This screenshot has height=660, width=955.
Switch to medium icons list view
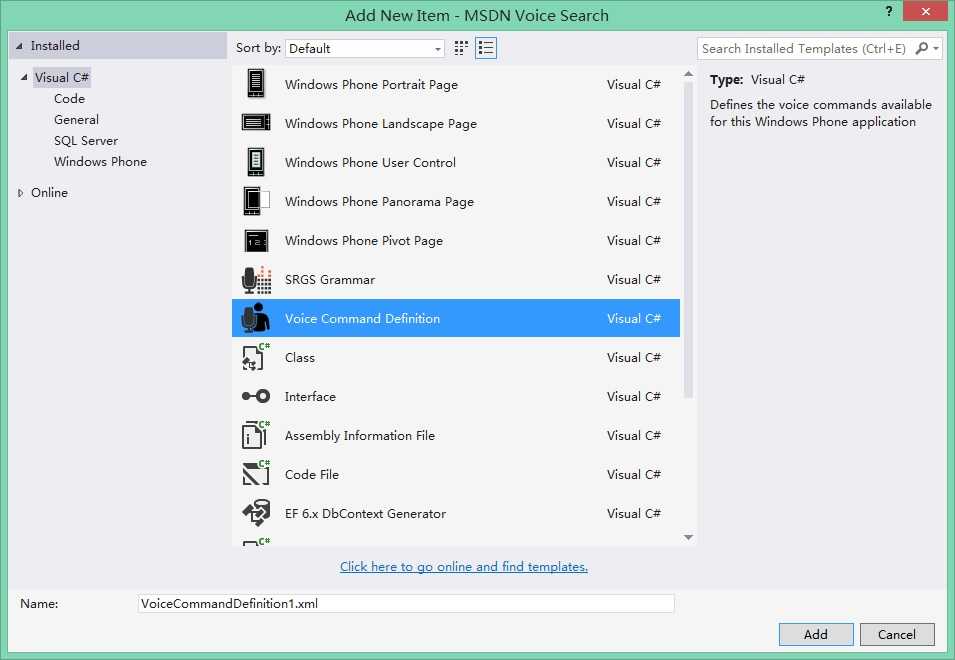tap(486, 48)
